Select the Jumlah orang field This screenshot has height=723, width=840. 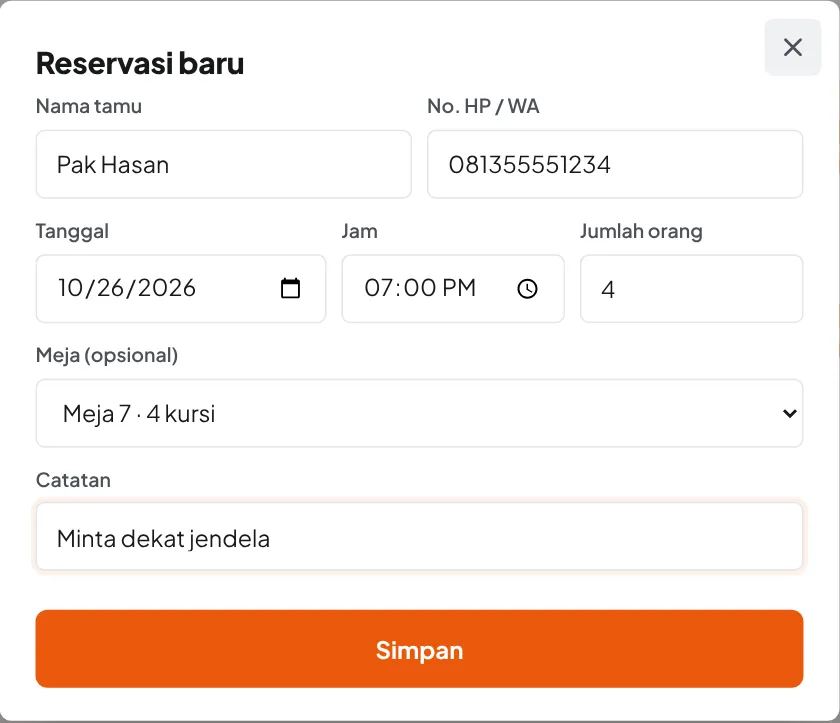(692, 289)
